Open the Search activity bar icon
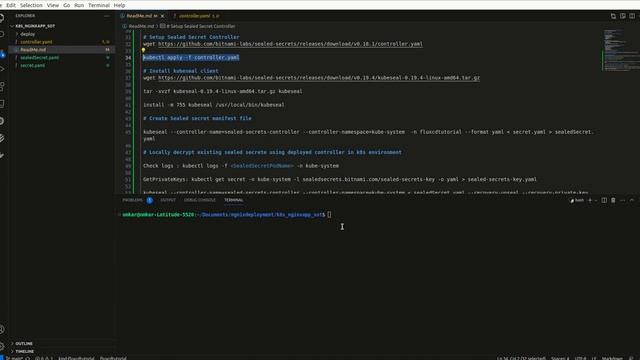The height and width of the screenshot is (360, 640). click(2, 34)
